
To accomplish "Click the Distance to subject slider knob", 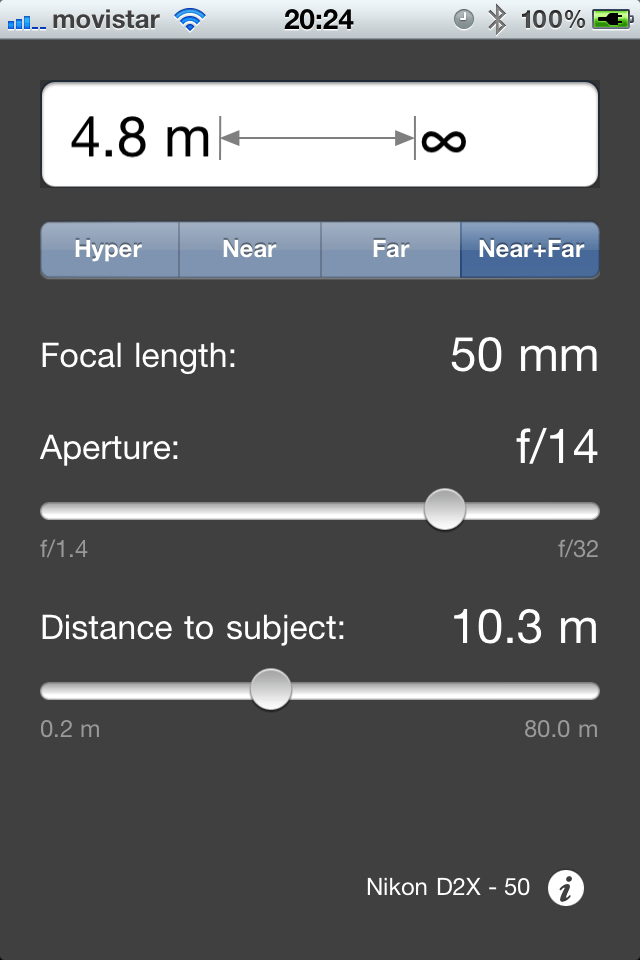I will pos(271,689).
